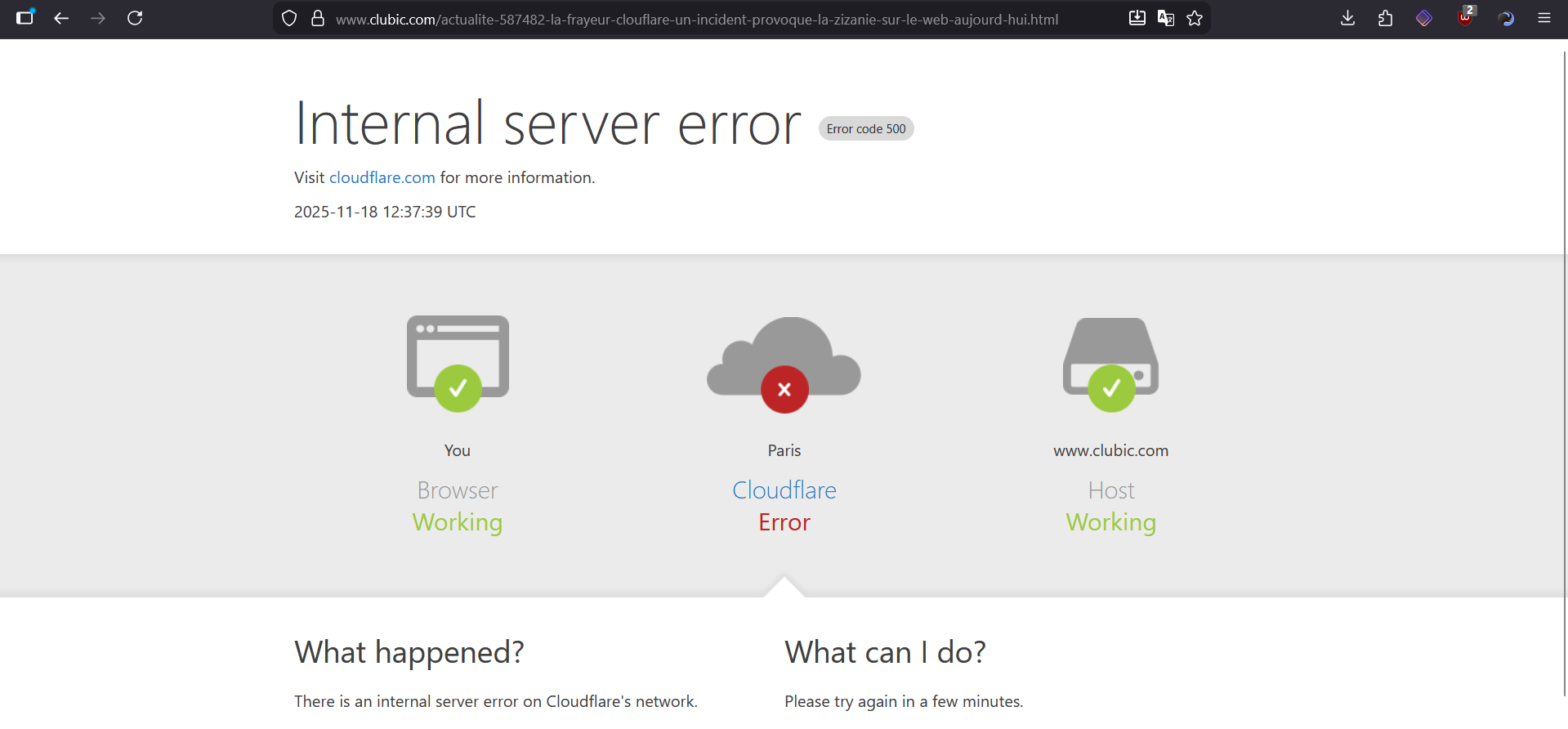This screenshot has height=729, width=1568.
Task: Click the sidebar toggle icon in the toolbar
Action: (25, 18)
